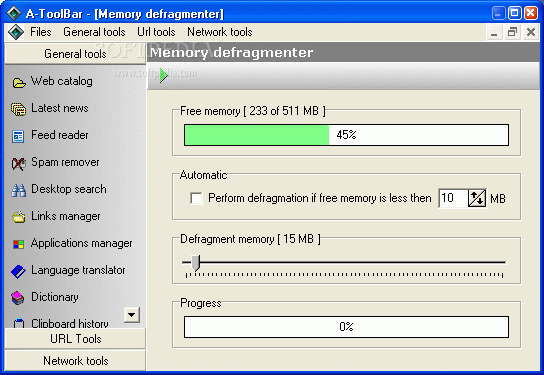Click the 'Memory defragmenter' panel heading

pos(231,52)
